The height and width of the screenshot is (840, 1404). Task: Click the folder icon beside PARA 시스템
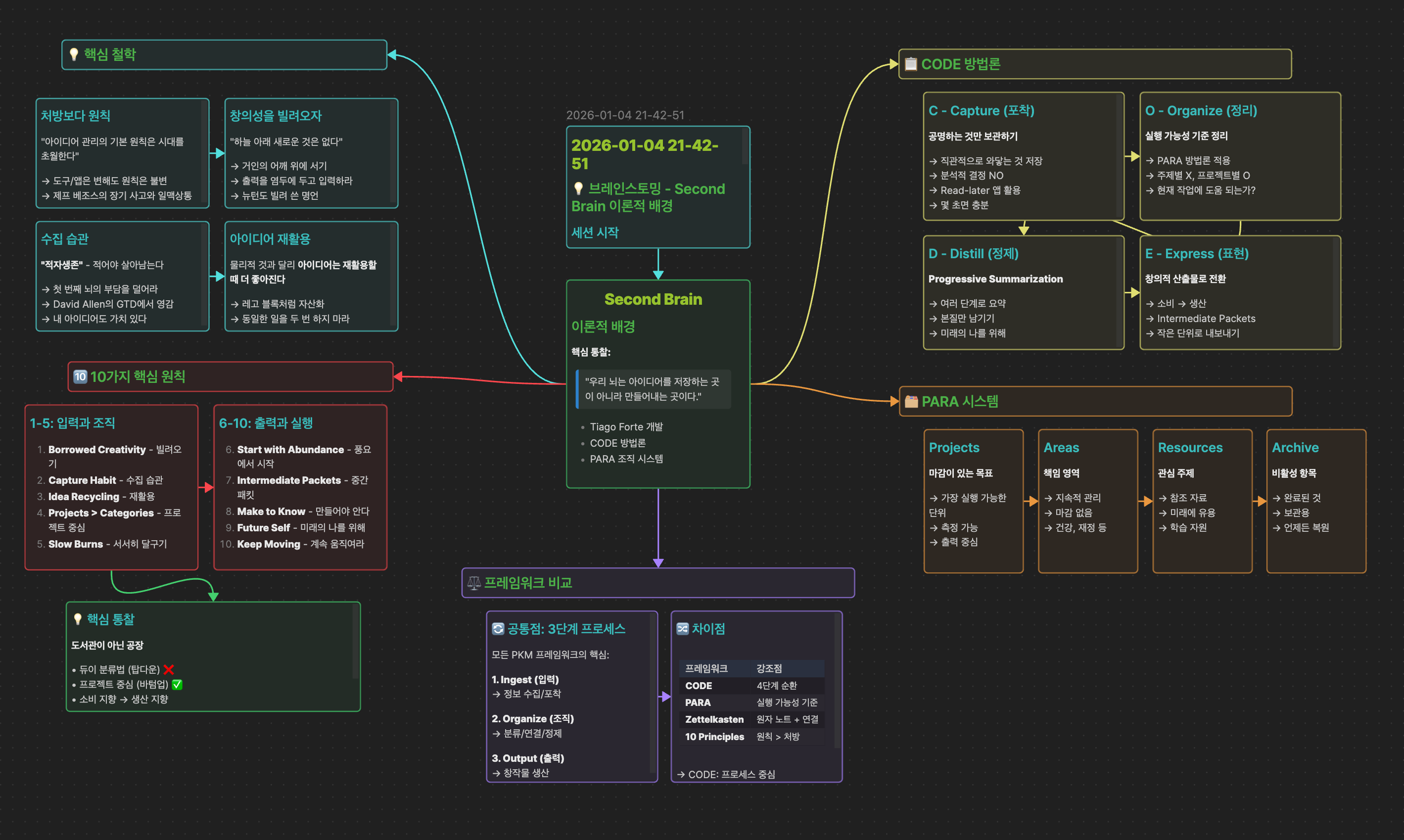(911, 401)
